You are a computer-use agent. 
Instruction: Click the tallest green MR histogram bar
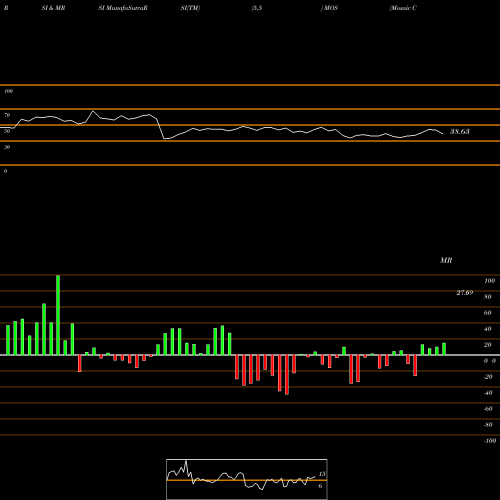(x=58, y=315)
